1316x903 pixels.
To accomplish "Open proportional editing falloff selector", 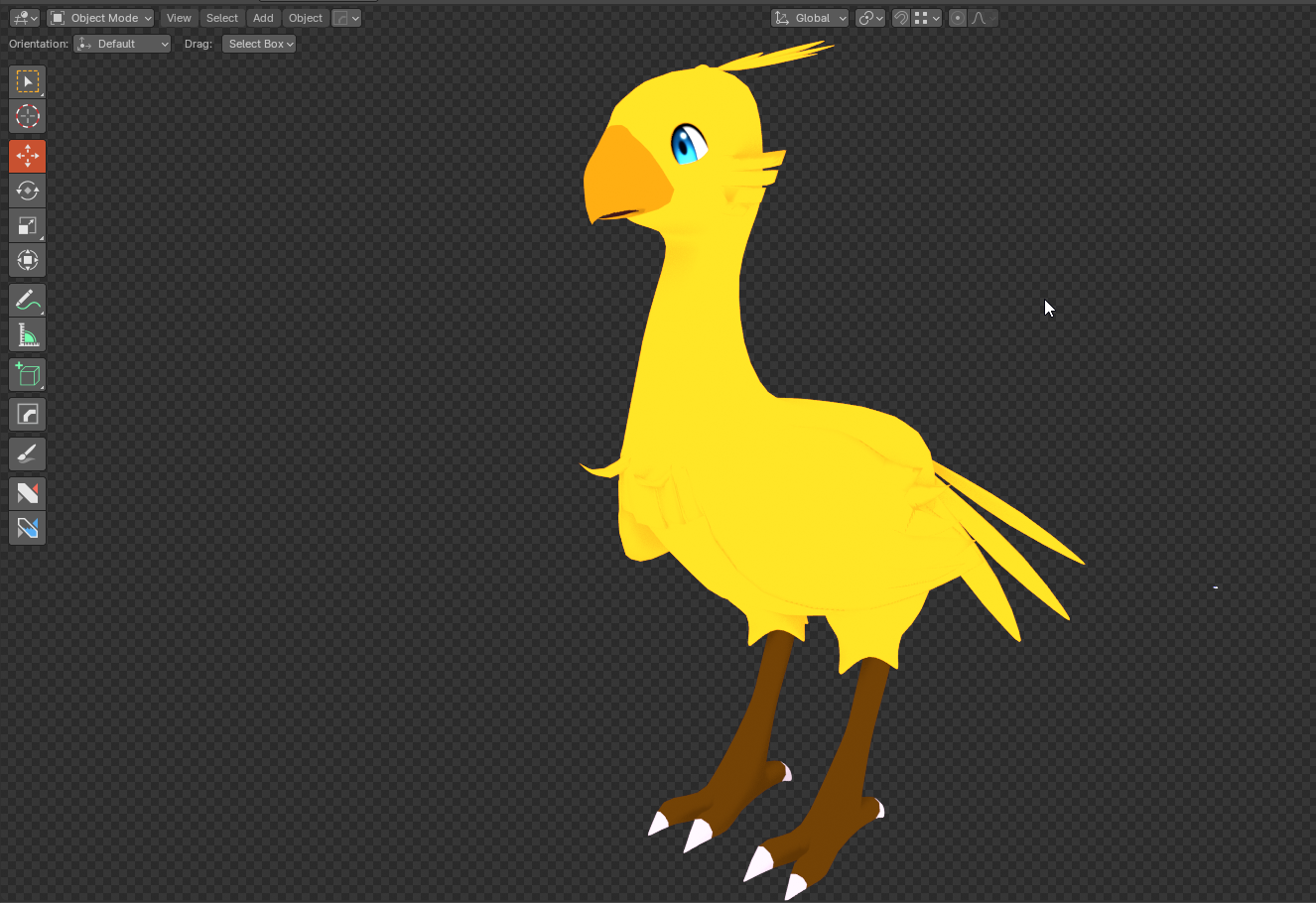I will (983, 18).
